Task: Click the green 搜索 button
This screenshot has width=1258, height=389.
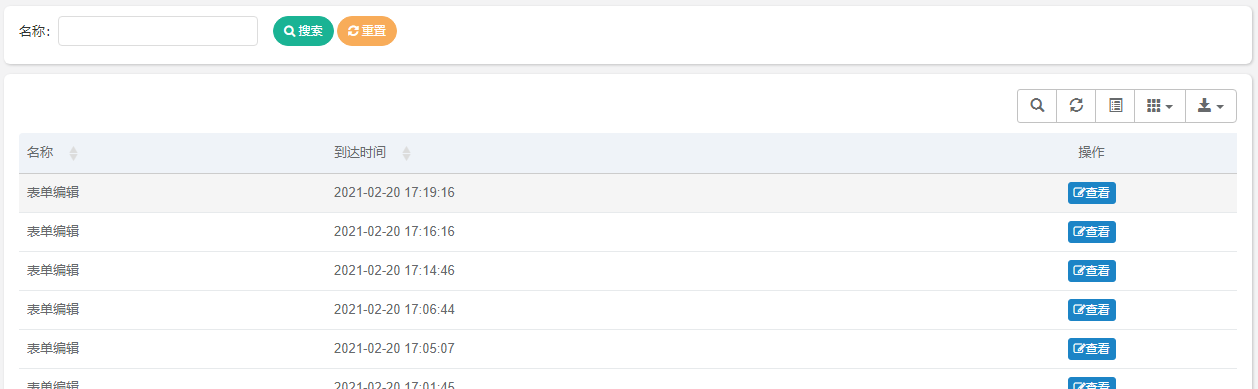Action: click(303, 31)
